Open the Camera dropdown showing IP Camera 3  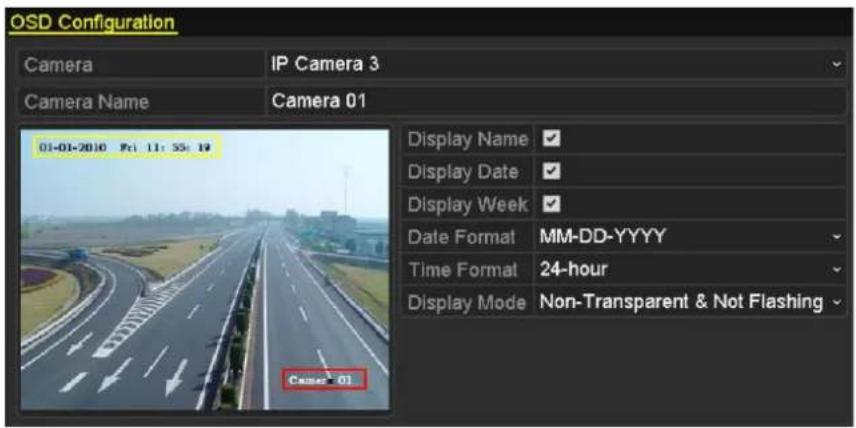[x=556, y=64]
